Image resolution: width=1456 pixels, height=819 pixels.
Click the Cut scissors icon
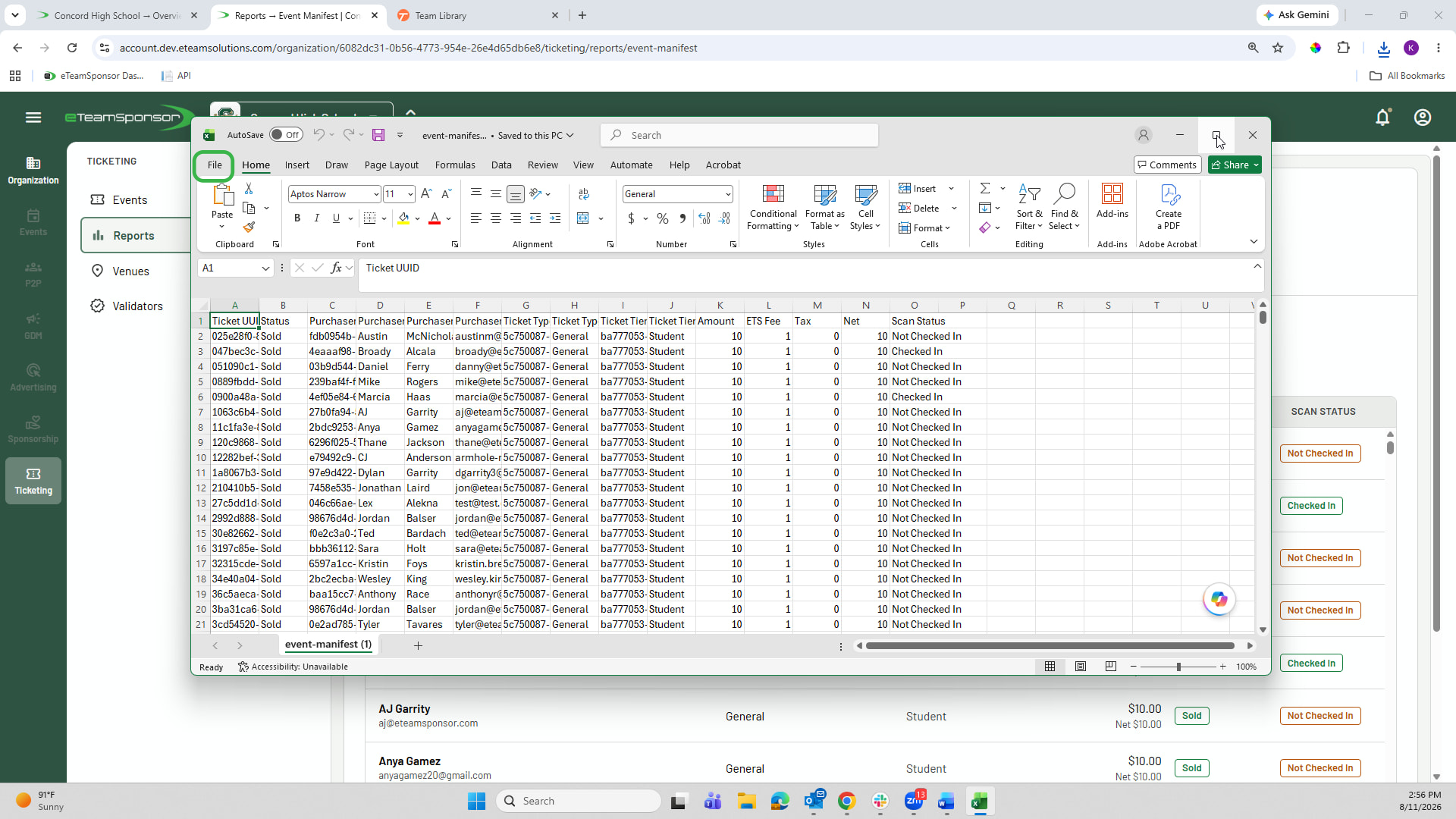pos(249,189)
